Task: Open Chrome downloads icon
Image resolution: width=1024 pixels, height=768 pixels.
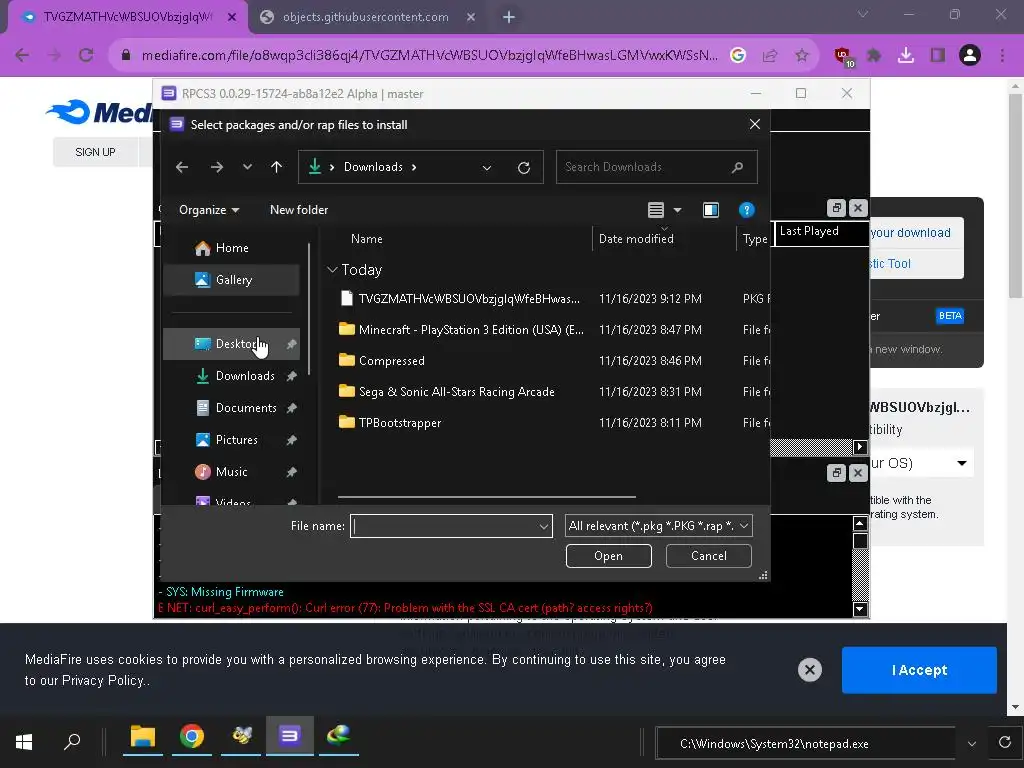Action: point(905,56)
